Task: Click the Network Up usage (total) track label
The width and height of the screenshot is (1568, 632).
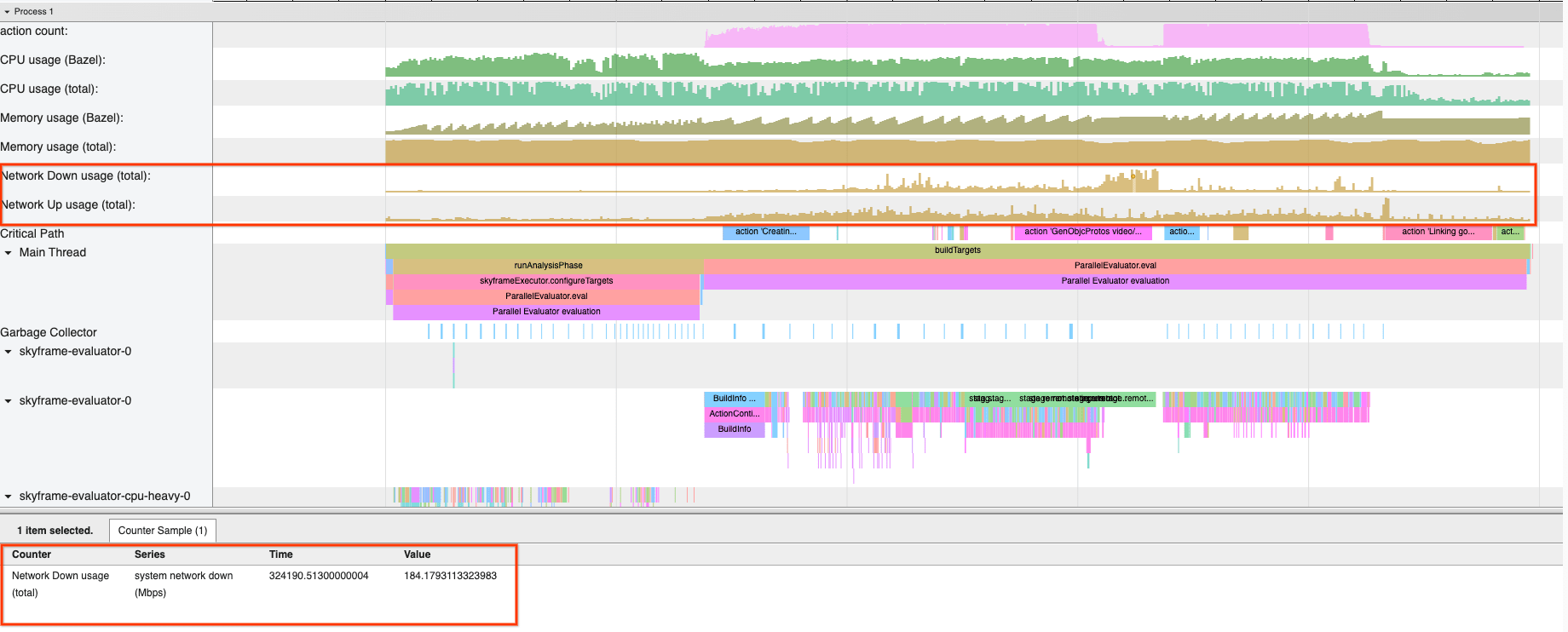Action: click(68, 205)
